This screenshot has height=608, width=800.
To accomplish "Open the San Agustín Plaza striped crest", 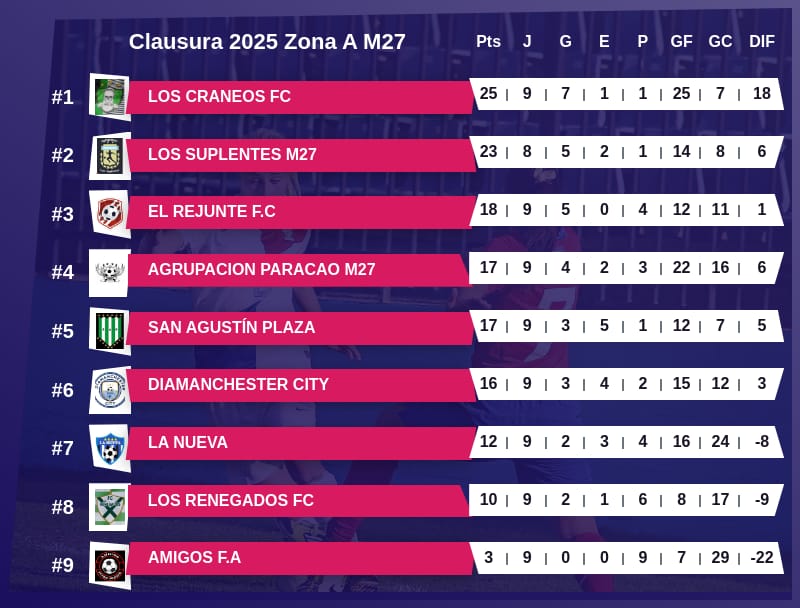I will coord(110,330).
